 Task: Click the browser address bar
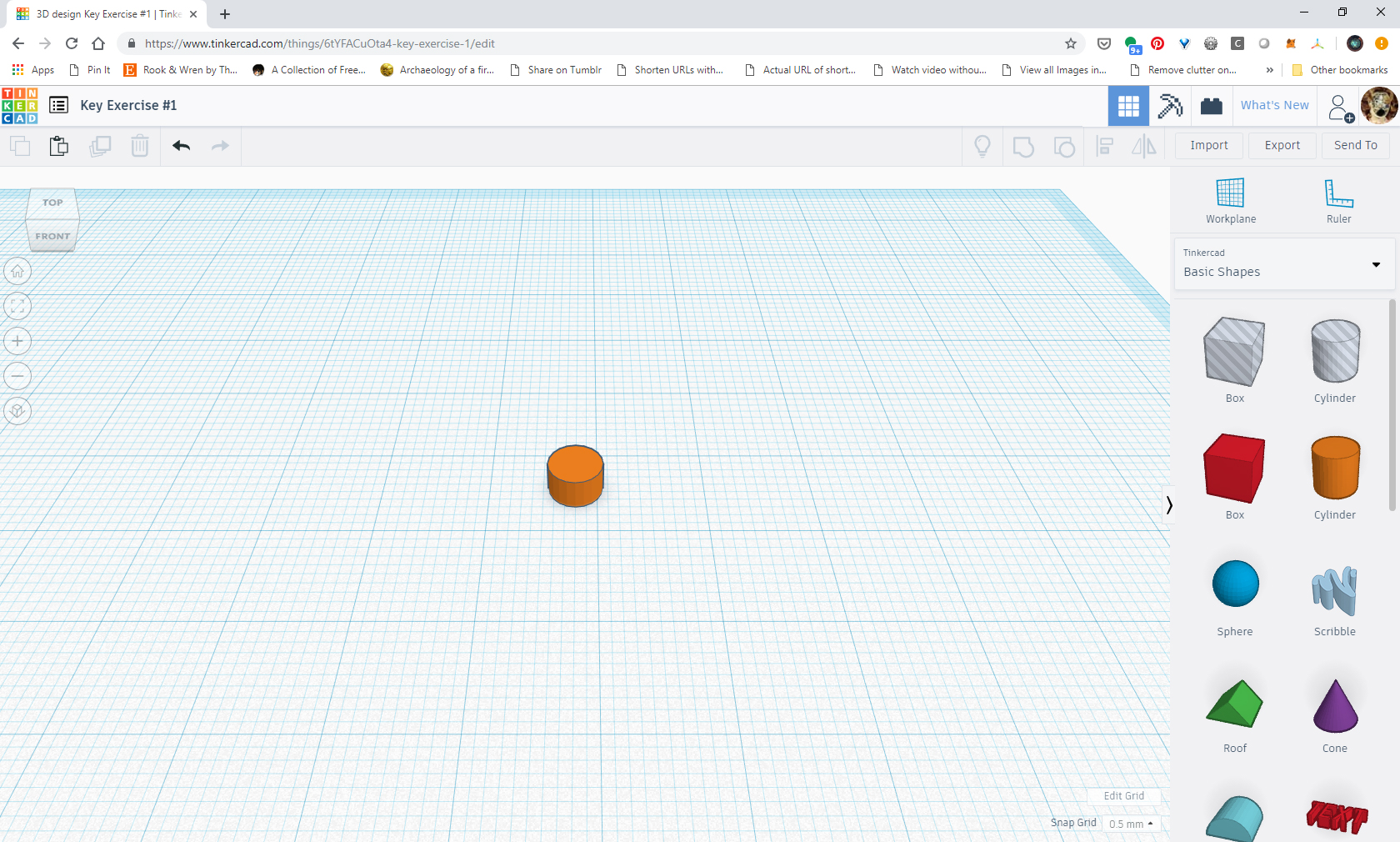600,43
